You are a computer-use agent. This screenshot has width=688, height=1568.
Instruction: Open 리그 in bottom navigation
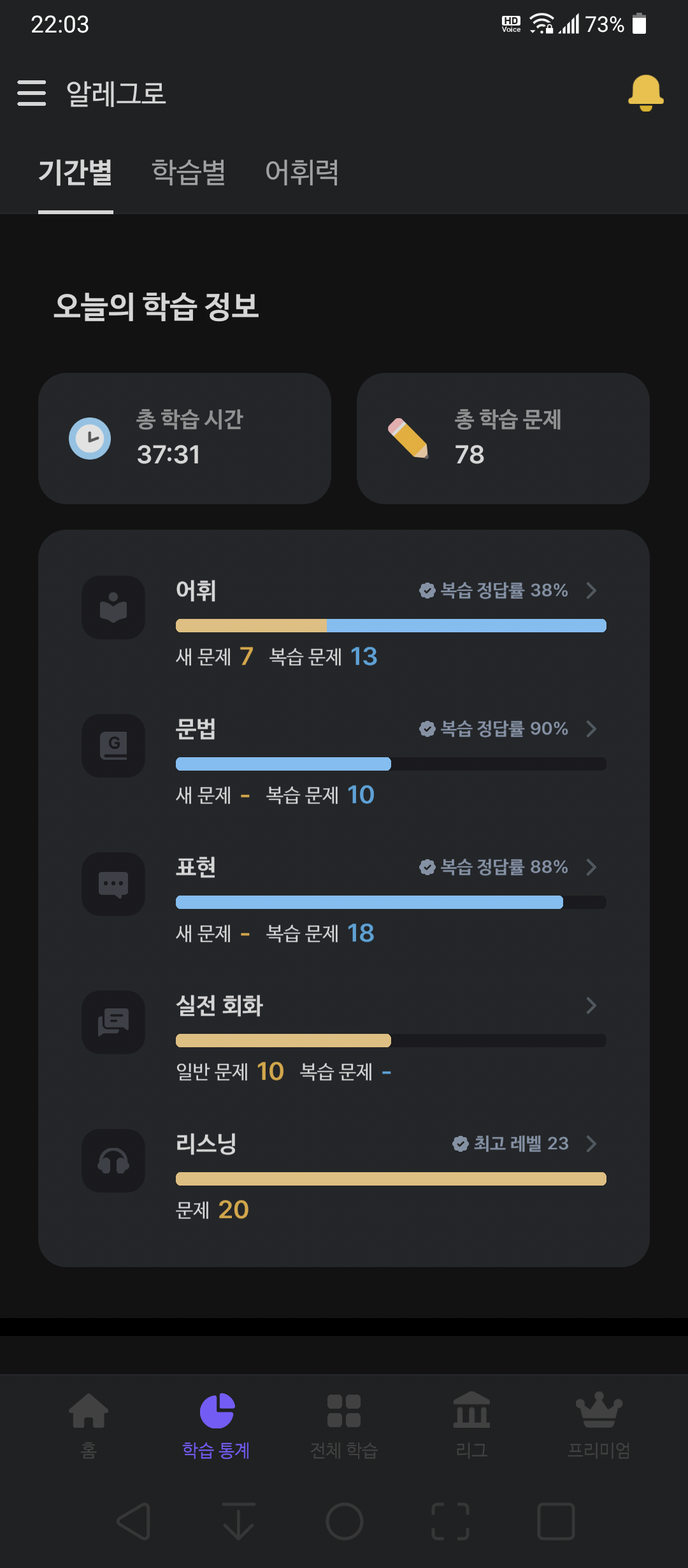(x=471, y=1426)
